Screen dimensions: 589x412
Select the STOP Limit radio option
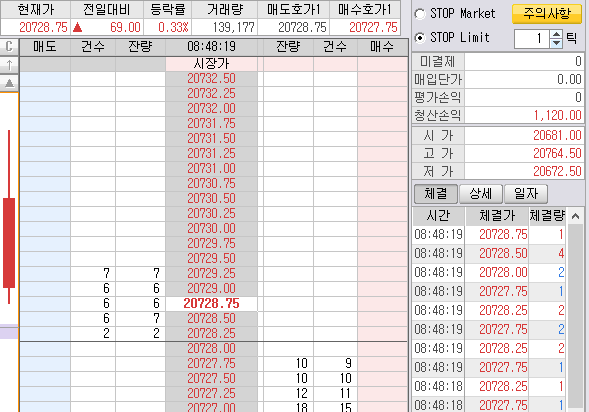[x=420, y=38]
